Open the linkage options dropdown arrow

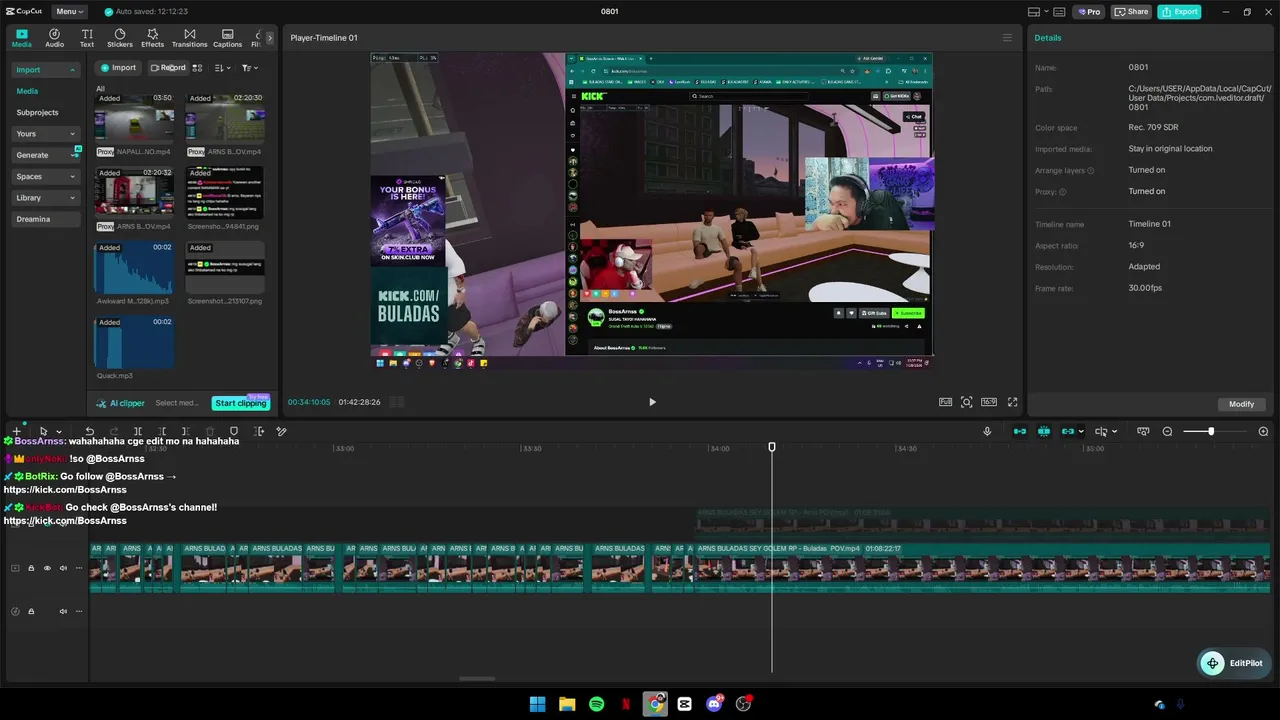tap(1081, 432)
